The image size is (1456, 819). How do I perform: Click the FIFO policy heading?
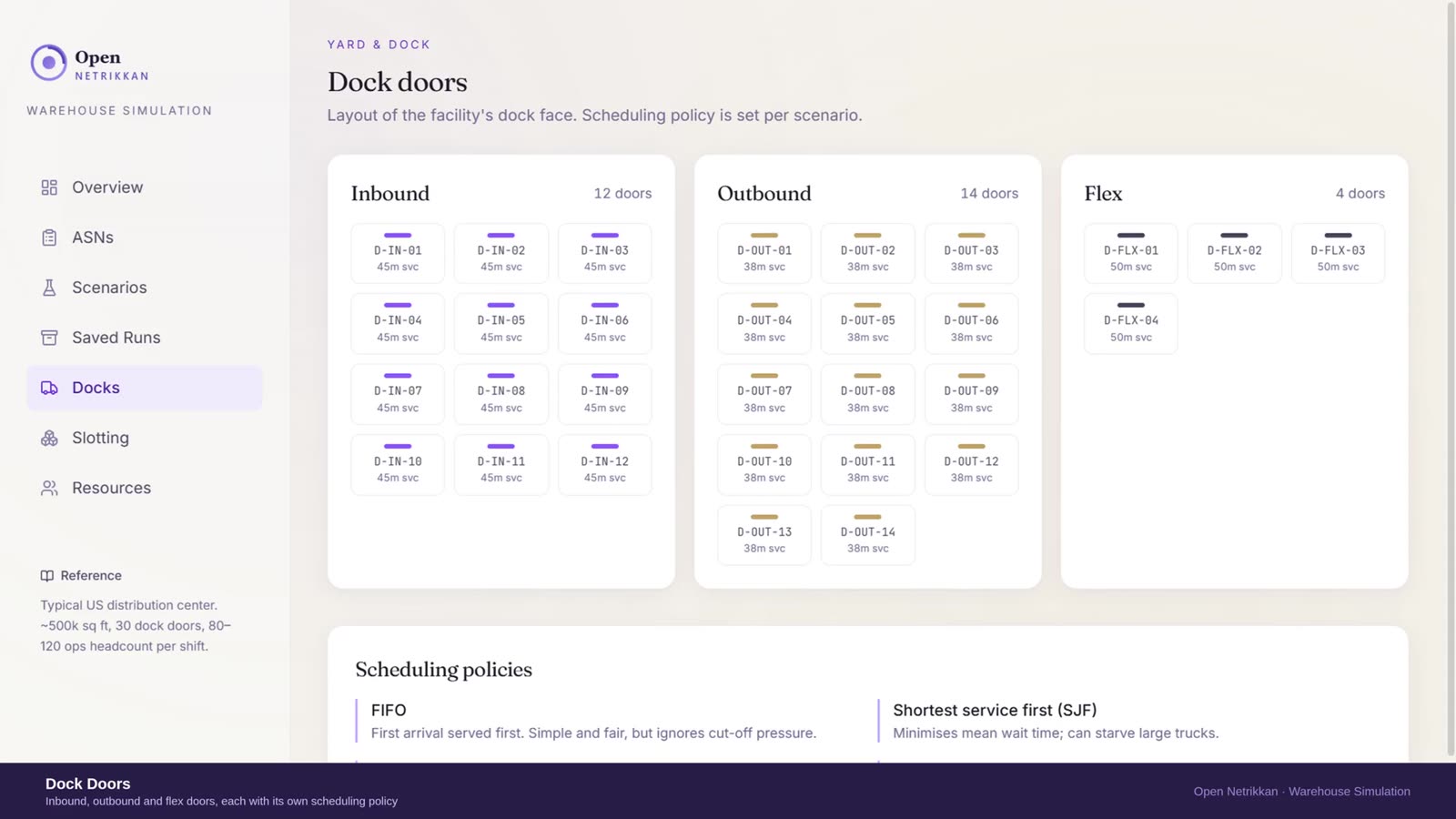(389, 711)
